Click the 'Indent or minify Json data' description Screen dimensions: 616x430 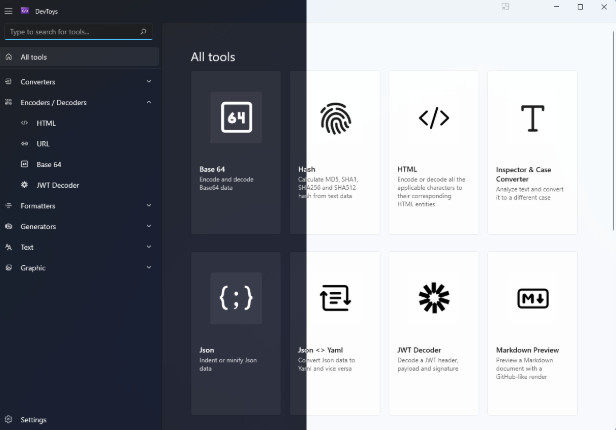click(x=228, y=364)
